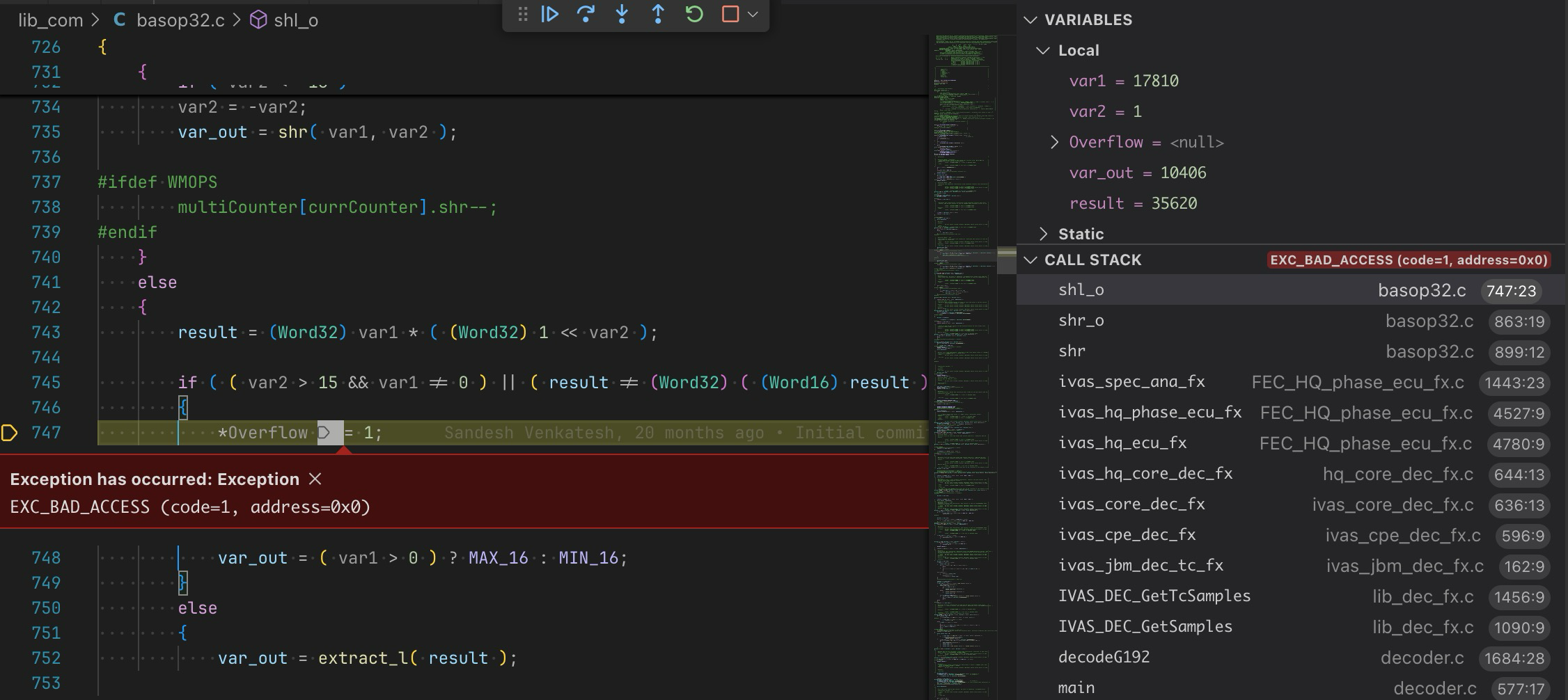Click Continue in the debug toolbar
The width and height of the screenshot is (1568, 700).
[x=549, y=14]
